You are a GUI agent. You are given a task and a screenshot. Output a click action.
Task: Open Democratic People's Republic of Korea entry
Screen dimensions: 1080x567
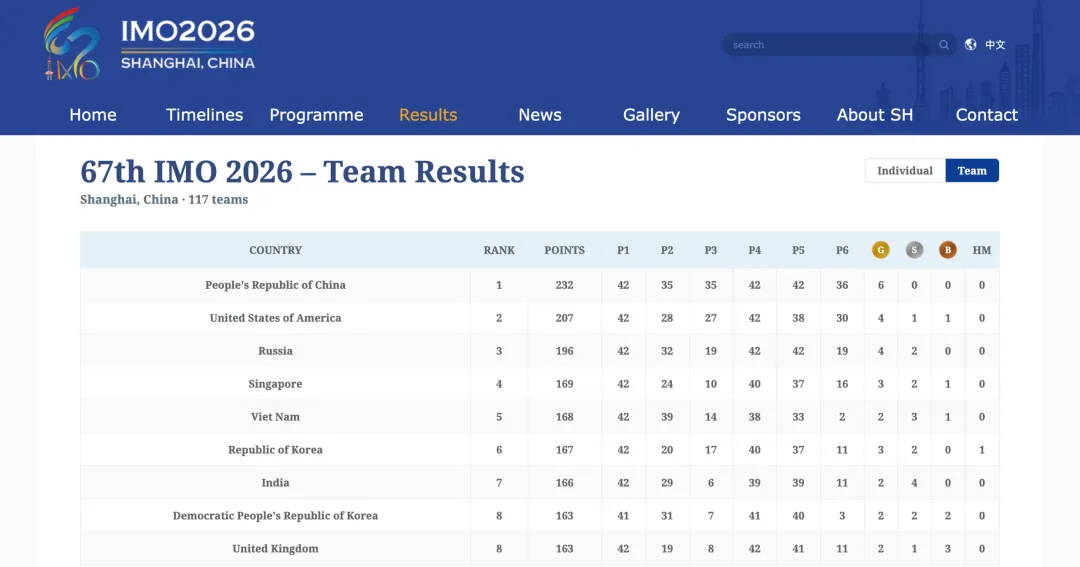(276, 516)
